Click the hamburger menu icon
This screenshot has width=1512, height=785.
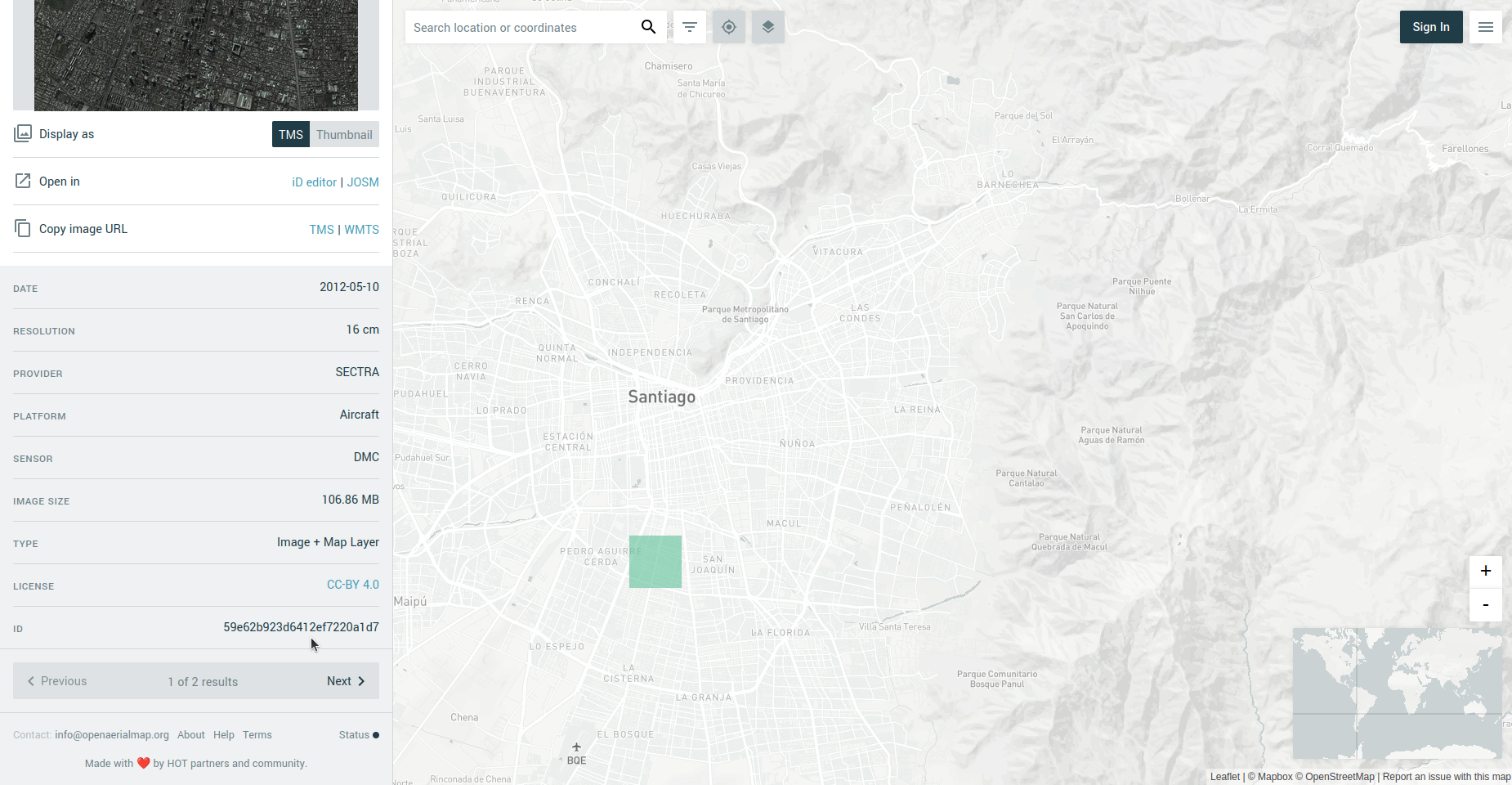pyautogui.click(x=1485, y=27)
